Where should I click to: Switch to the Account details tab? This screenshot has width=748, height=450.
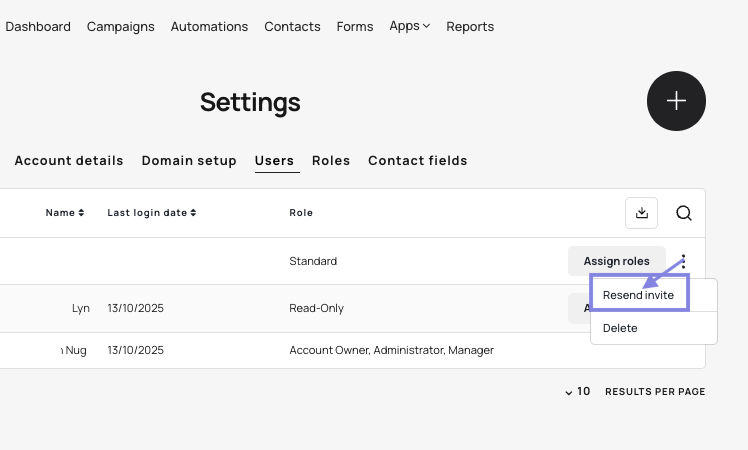pos(69,161)
